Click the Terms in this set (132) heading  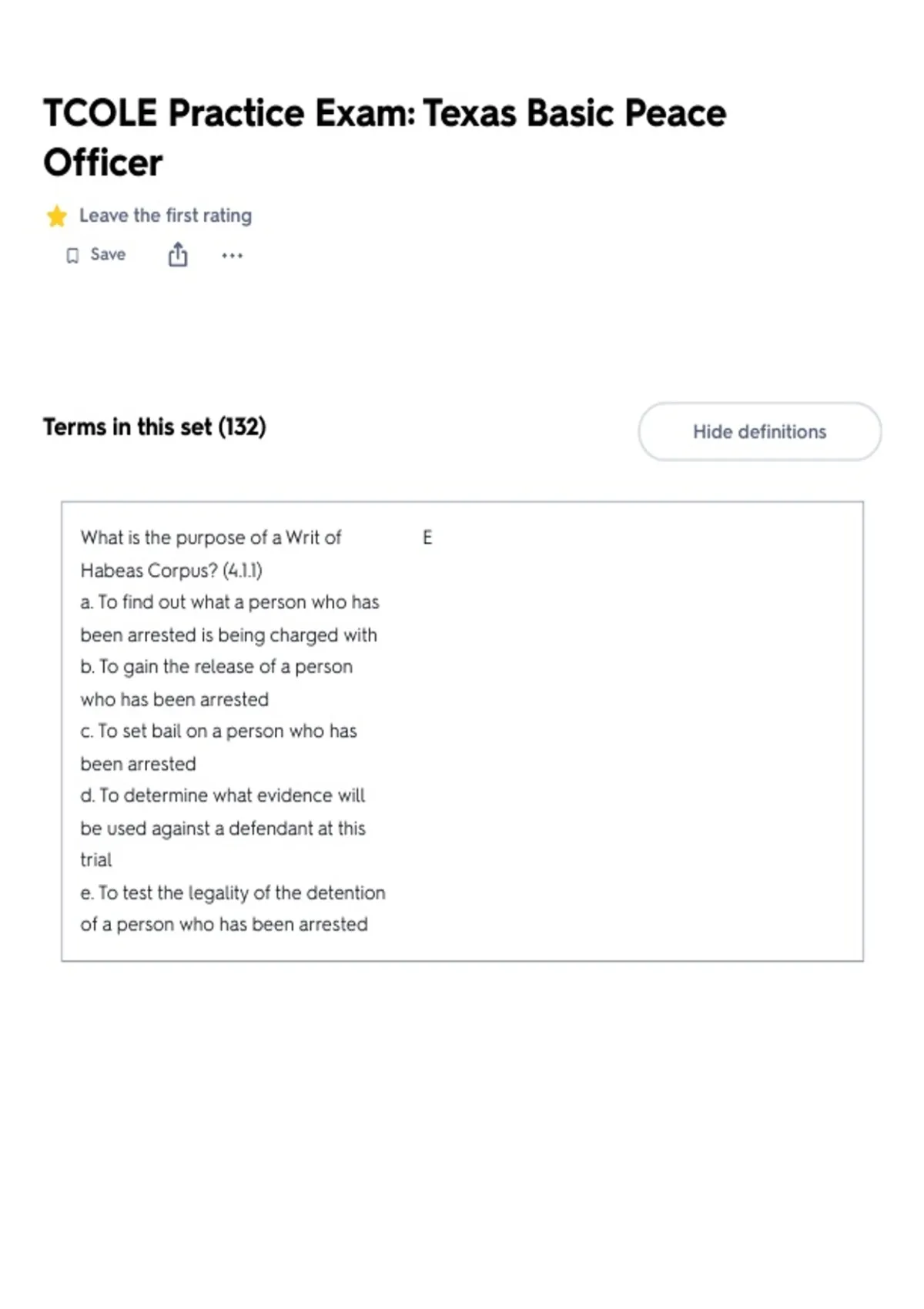(x=154, y=427)
